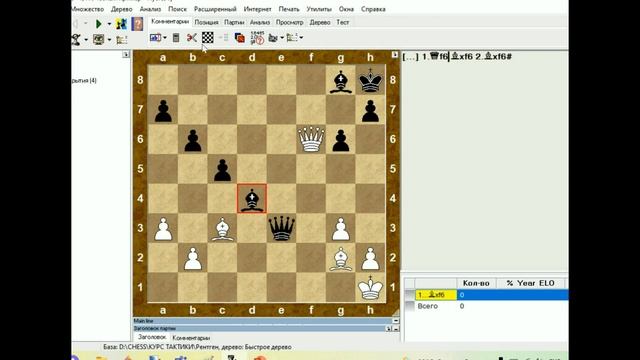Viewport: 640px width, 360px height.
Task: Select the 1...Bxf6 move row in tree table
Action: (486, 295)
